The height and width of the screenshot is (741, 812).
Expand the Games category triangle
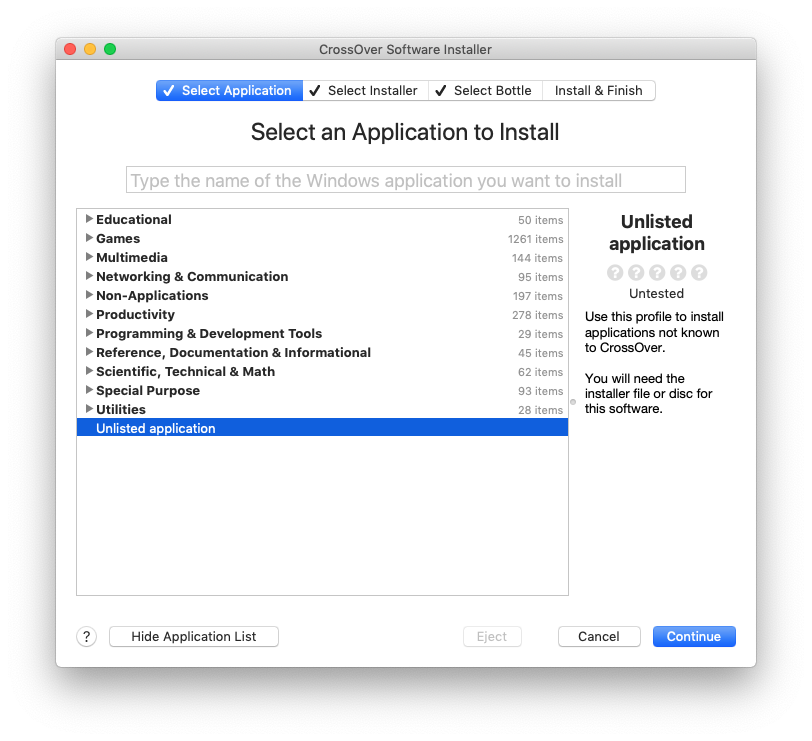point(90,238)
